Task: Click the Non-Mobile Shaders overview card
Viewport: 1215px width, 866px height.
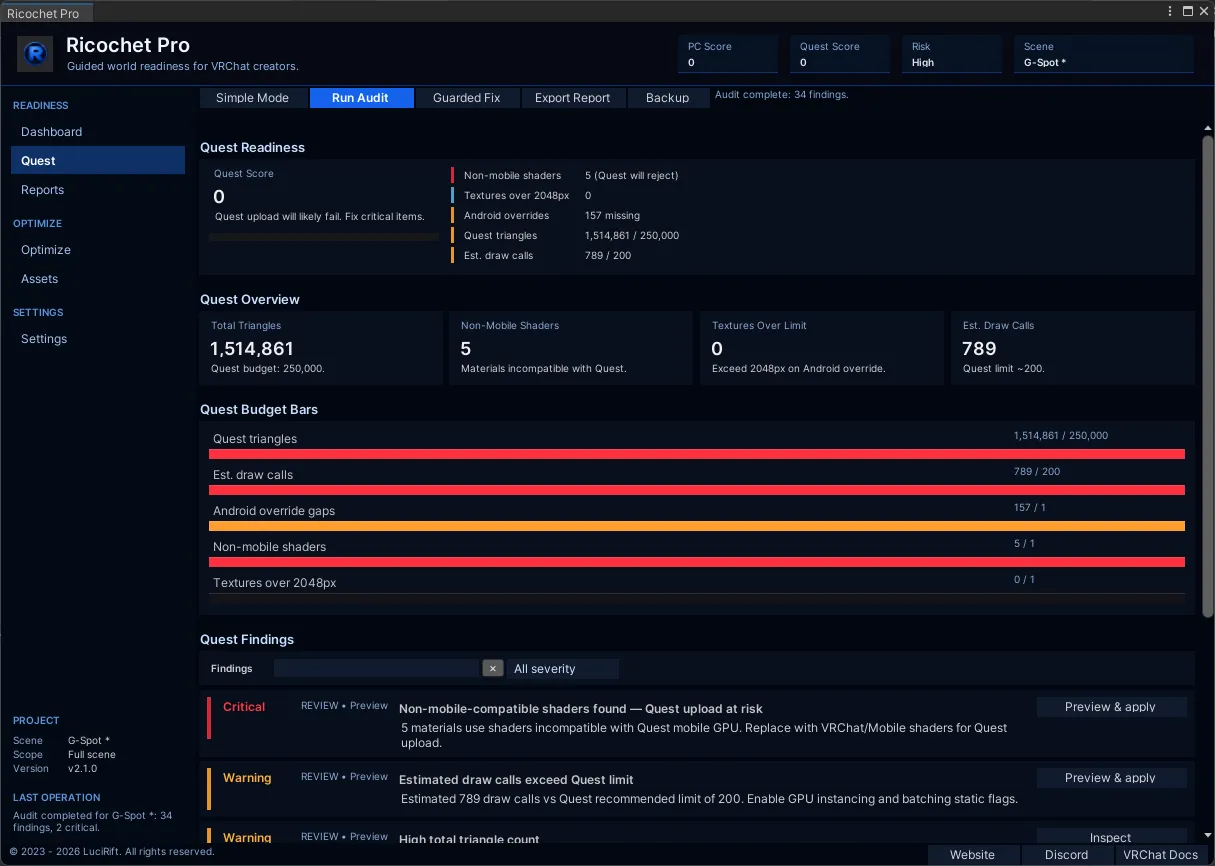Action: coord(571,348)
